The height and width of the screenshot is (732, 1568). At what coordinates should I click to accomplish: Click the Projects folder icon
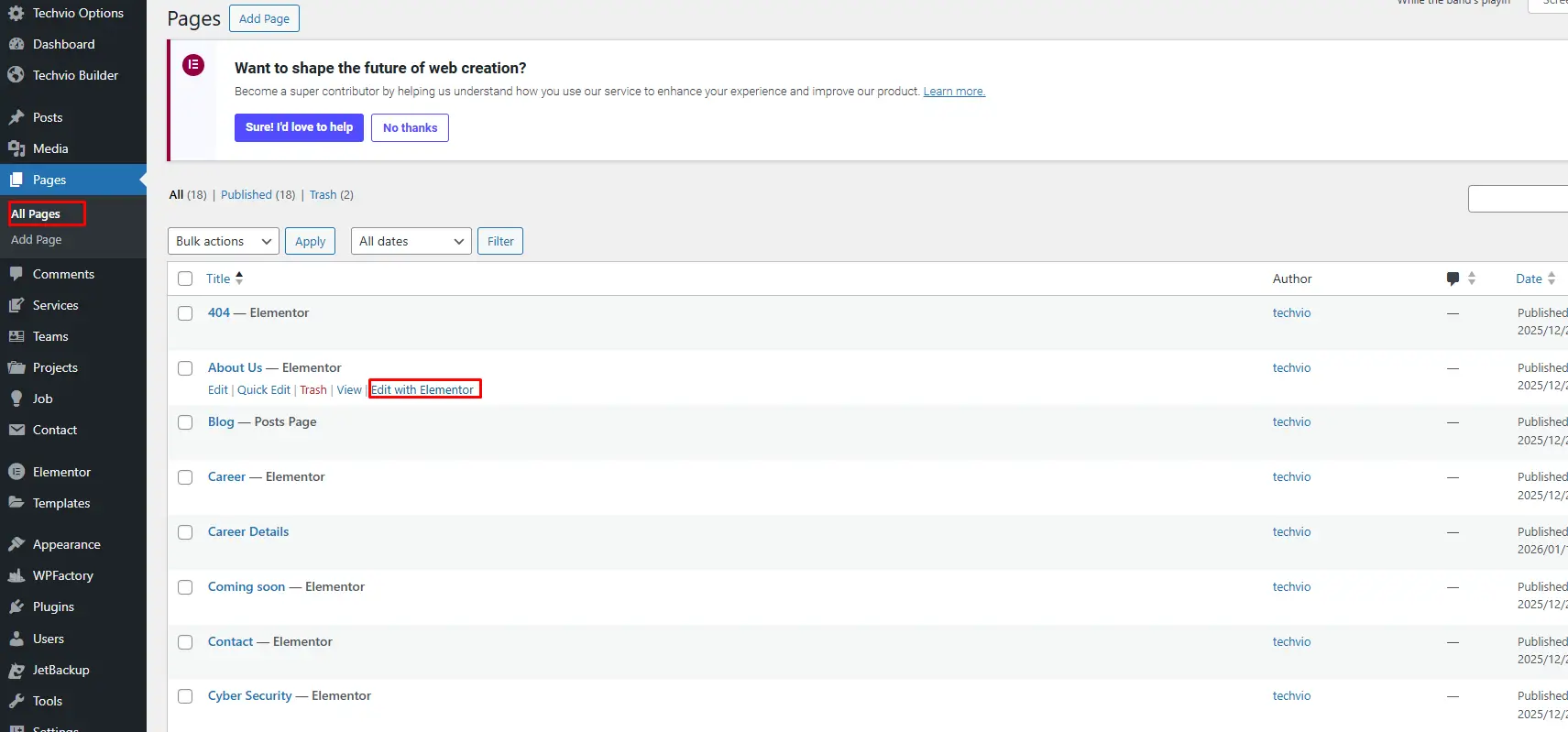click(x=16, y=367)
